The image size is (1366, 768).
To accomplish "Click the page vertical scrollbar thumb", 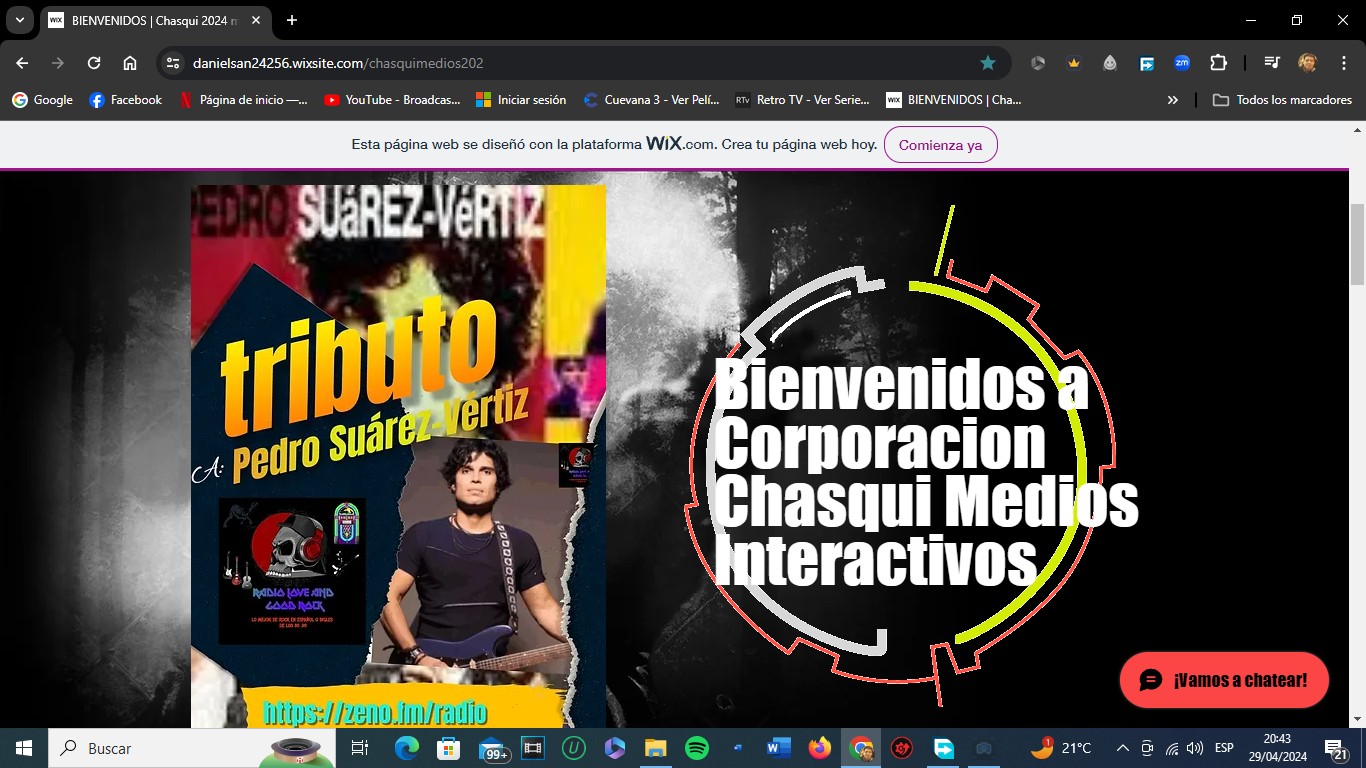I will [1357, 245].
